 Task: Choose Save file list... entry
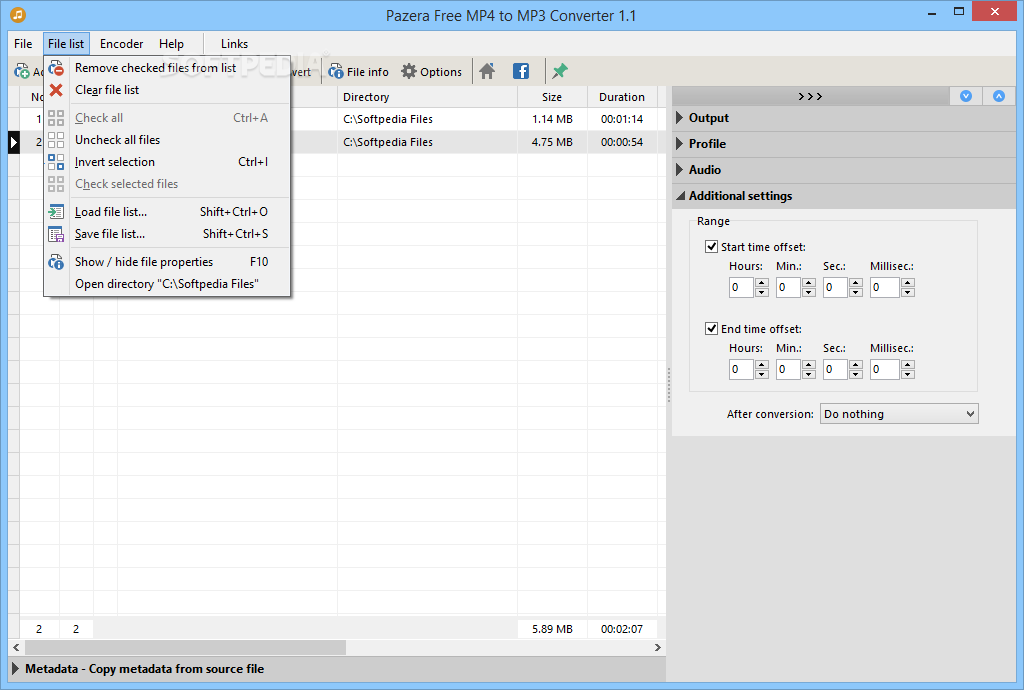167,234
